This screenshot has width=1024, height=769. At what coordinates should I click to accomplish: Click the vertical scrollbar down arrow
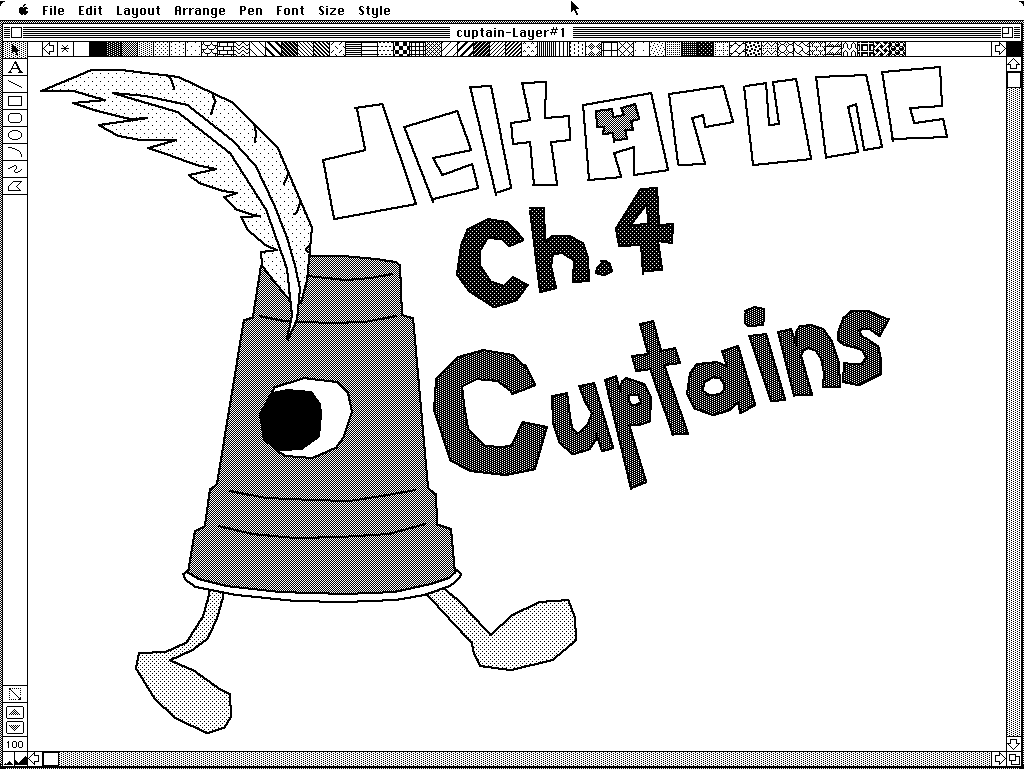(1014, 744)
